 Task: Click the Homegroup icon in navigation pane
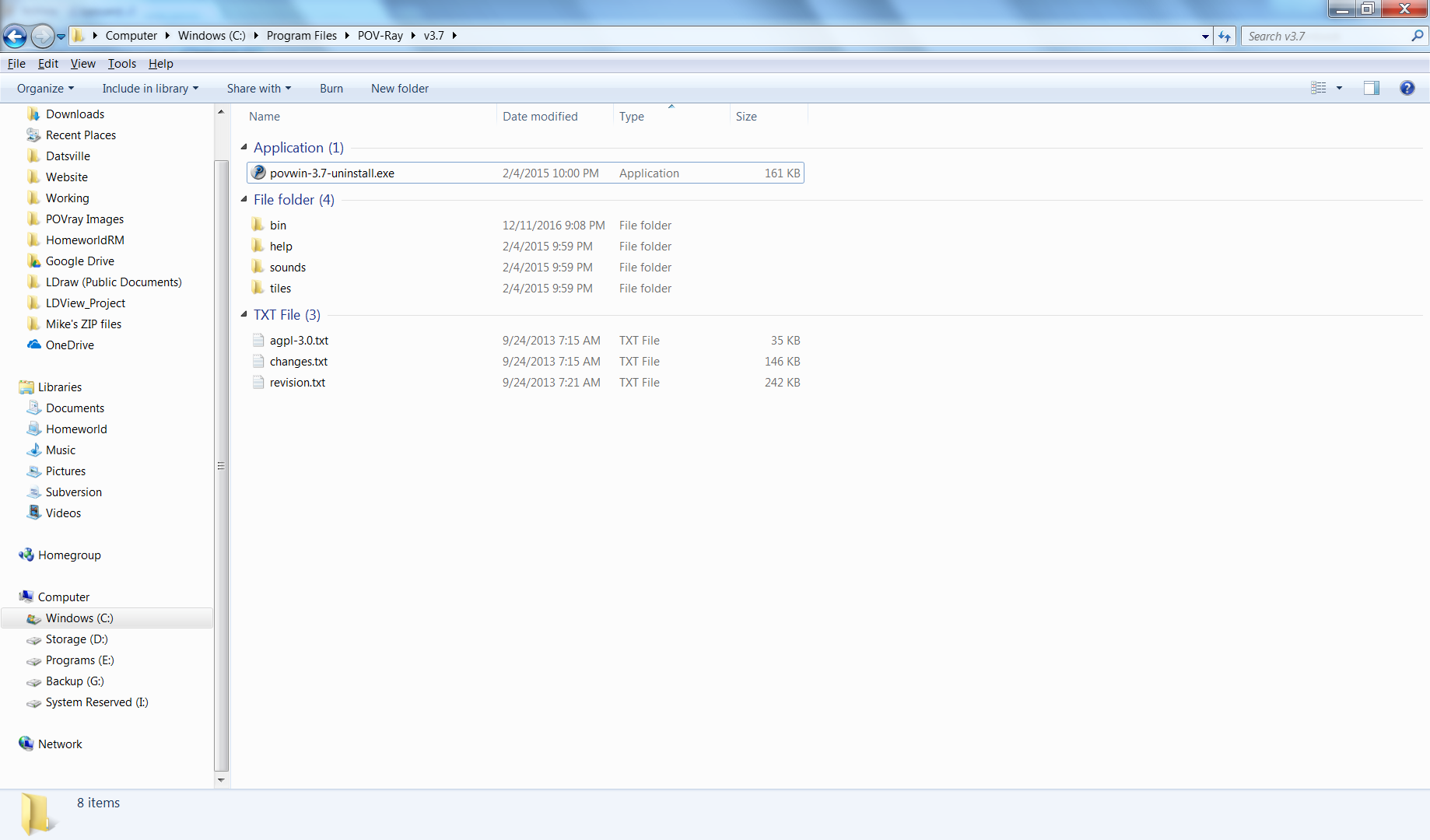point(26,555)
